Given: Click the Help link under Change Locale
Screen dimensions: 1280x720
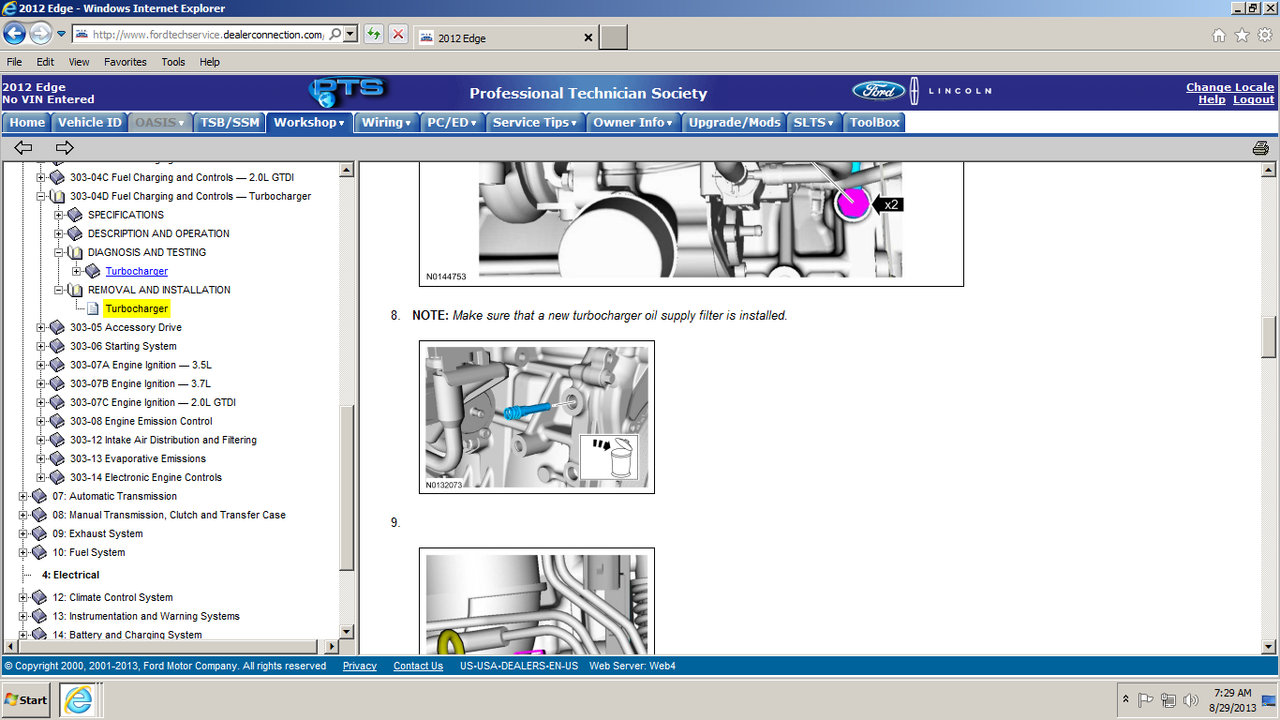Looking at the screenshot, I should pyautogui.click(x=1212, y=100).
